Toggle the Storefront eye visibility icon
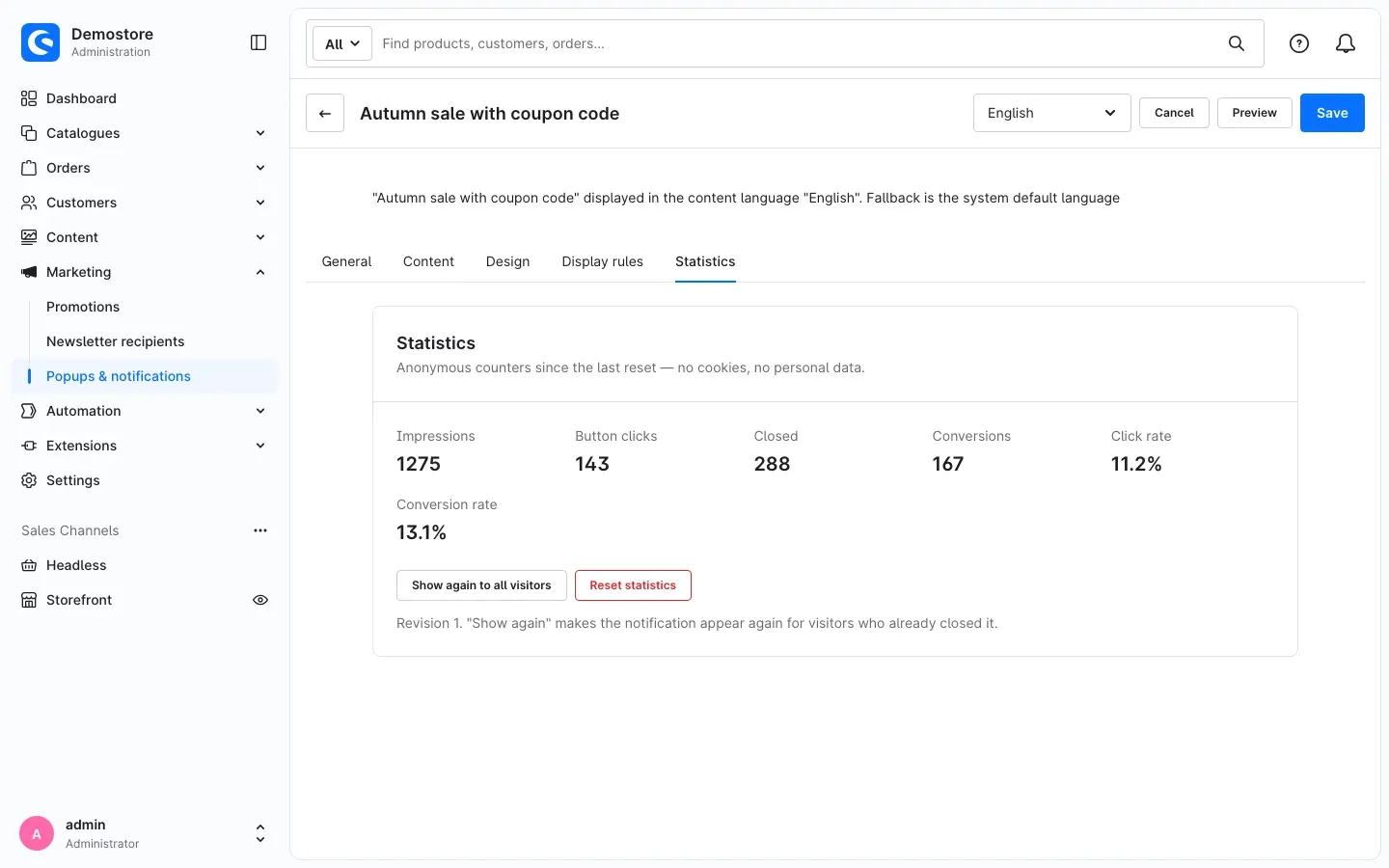The width and height of the screenshot is (1389, 868). tap(260, 600)
